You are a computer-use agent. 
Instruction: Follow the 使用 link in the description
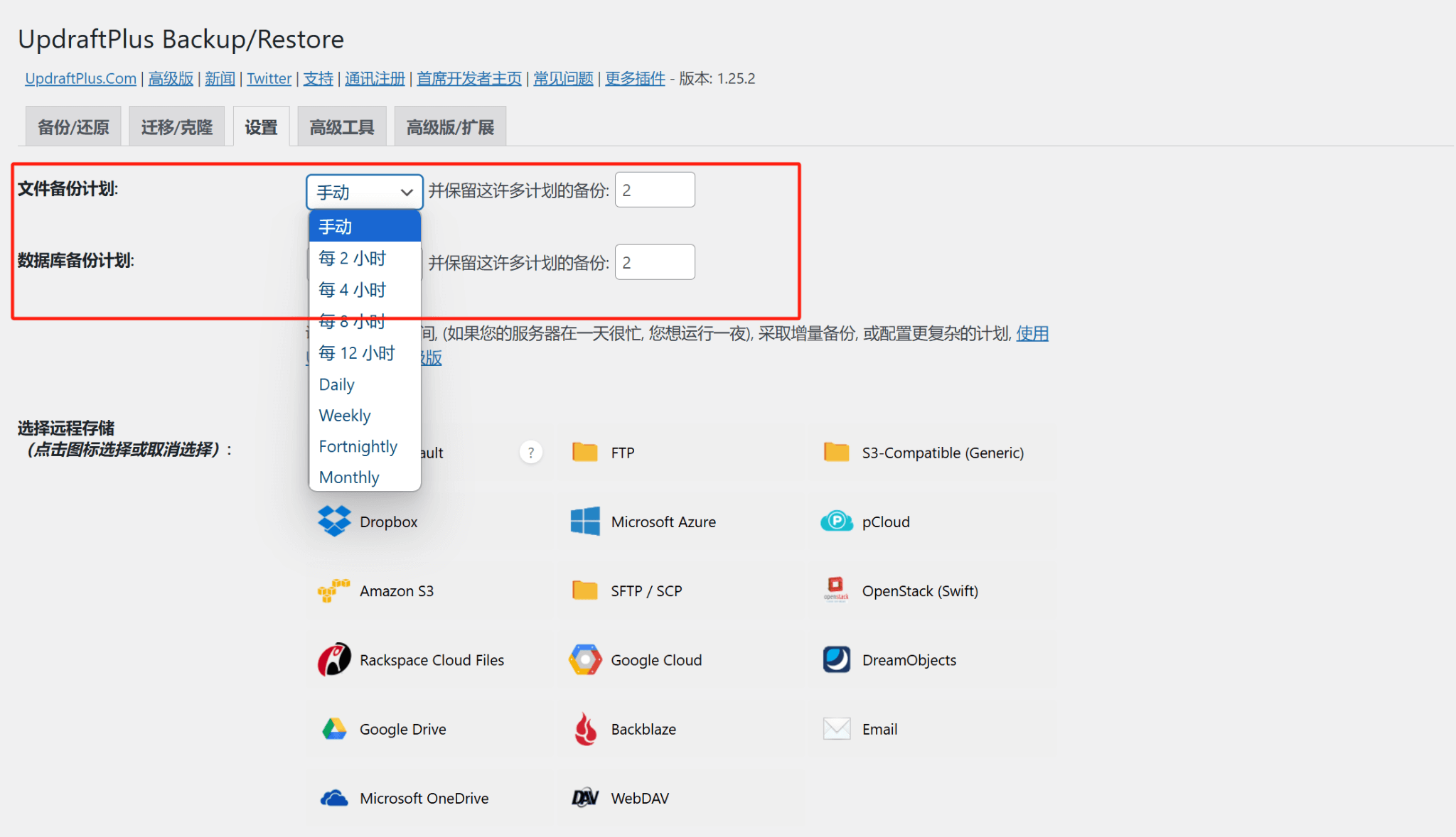click(x=1032, y=333)
